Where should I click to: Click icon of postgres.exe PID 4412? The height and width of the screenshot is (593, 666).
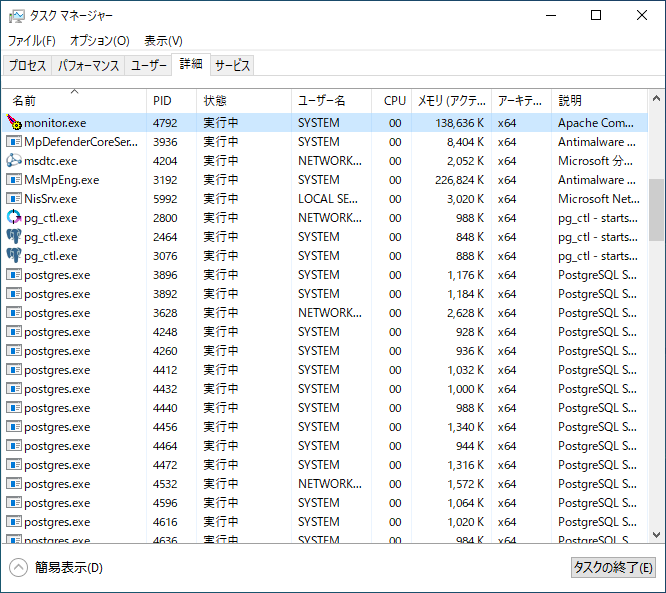coord(14,370)
